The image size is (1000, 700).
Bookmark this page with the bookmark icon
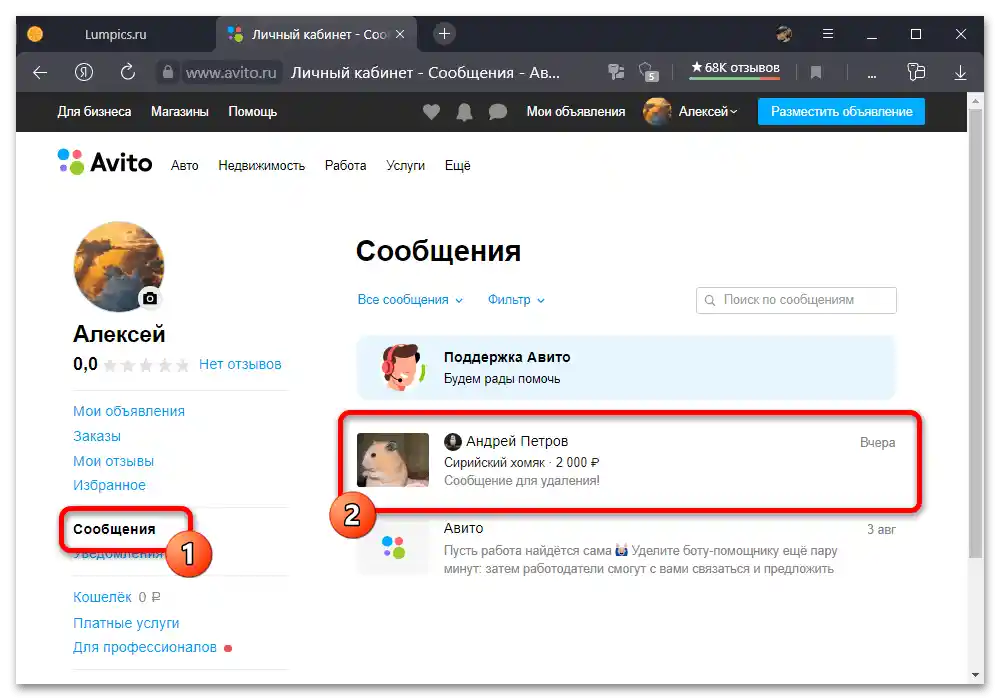click(x=816, y=73)
